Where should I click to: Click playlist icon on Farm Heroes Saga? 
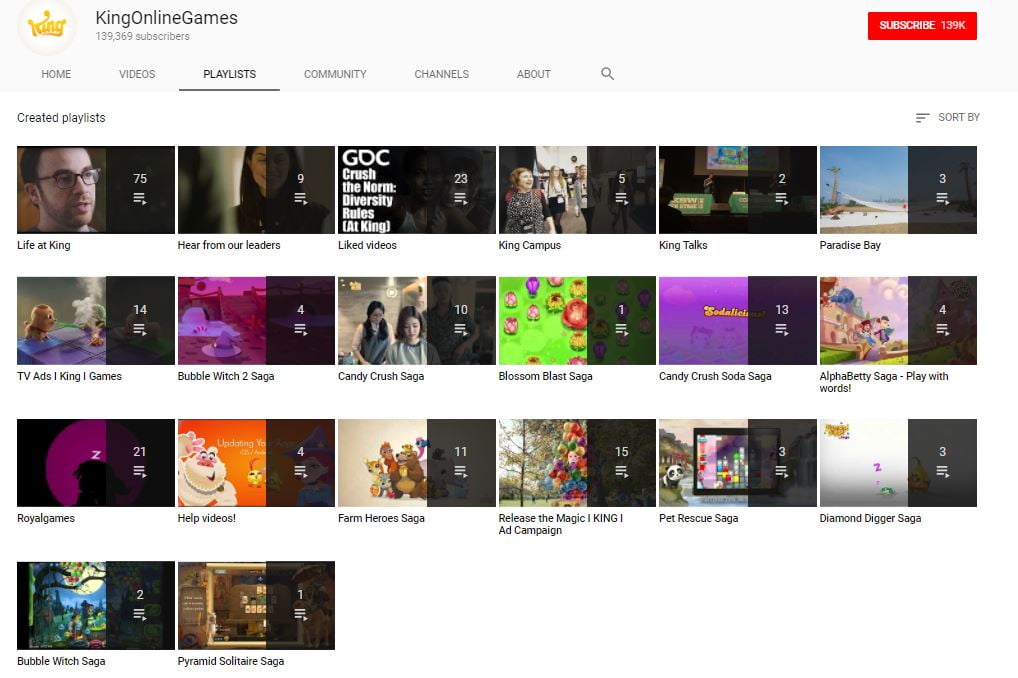(460, 471)
